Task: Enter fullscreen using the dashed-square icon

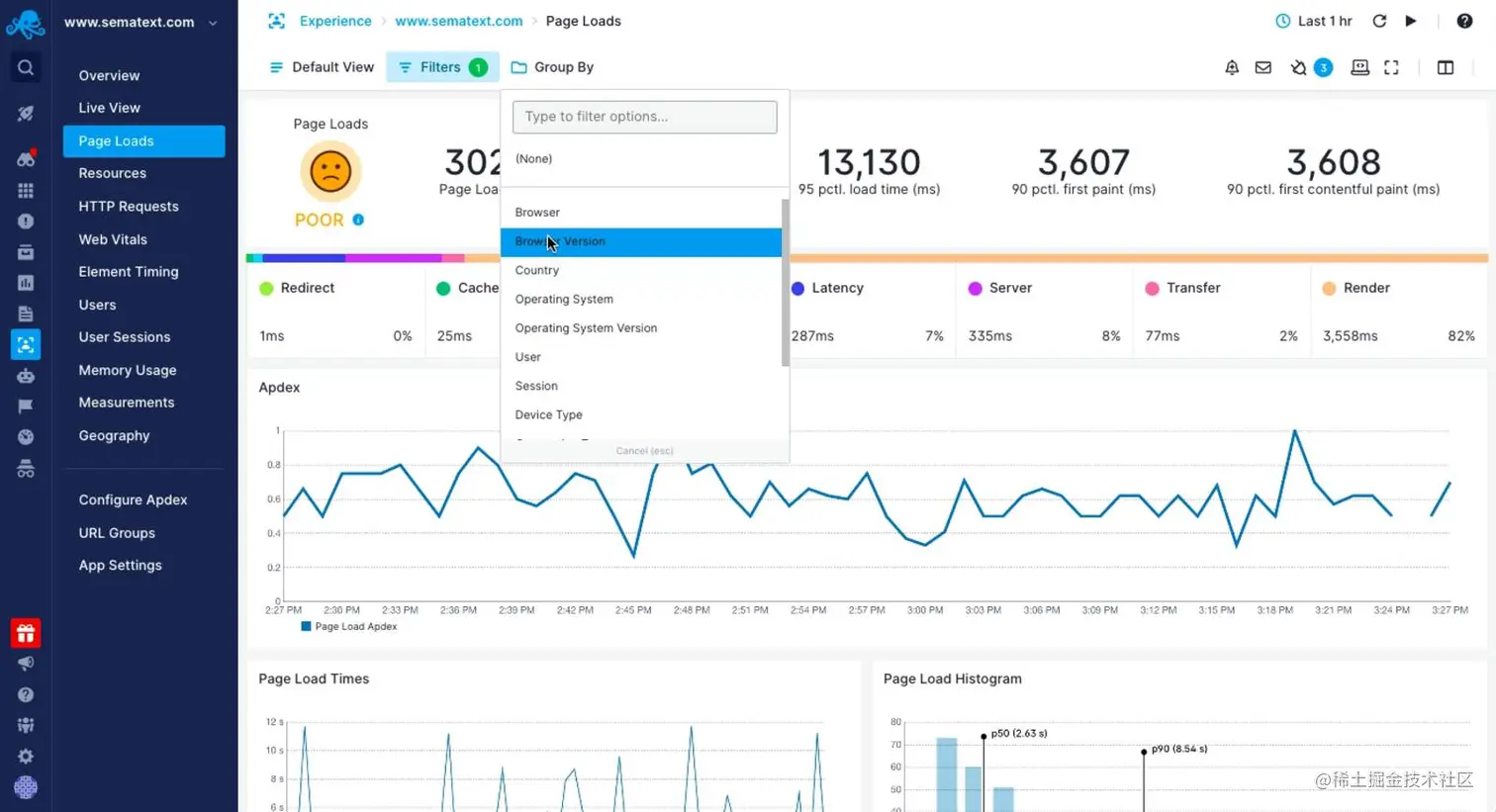Action: coord(1391,67)
